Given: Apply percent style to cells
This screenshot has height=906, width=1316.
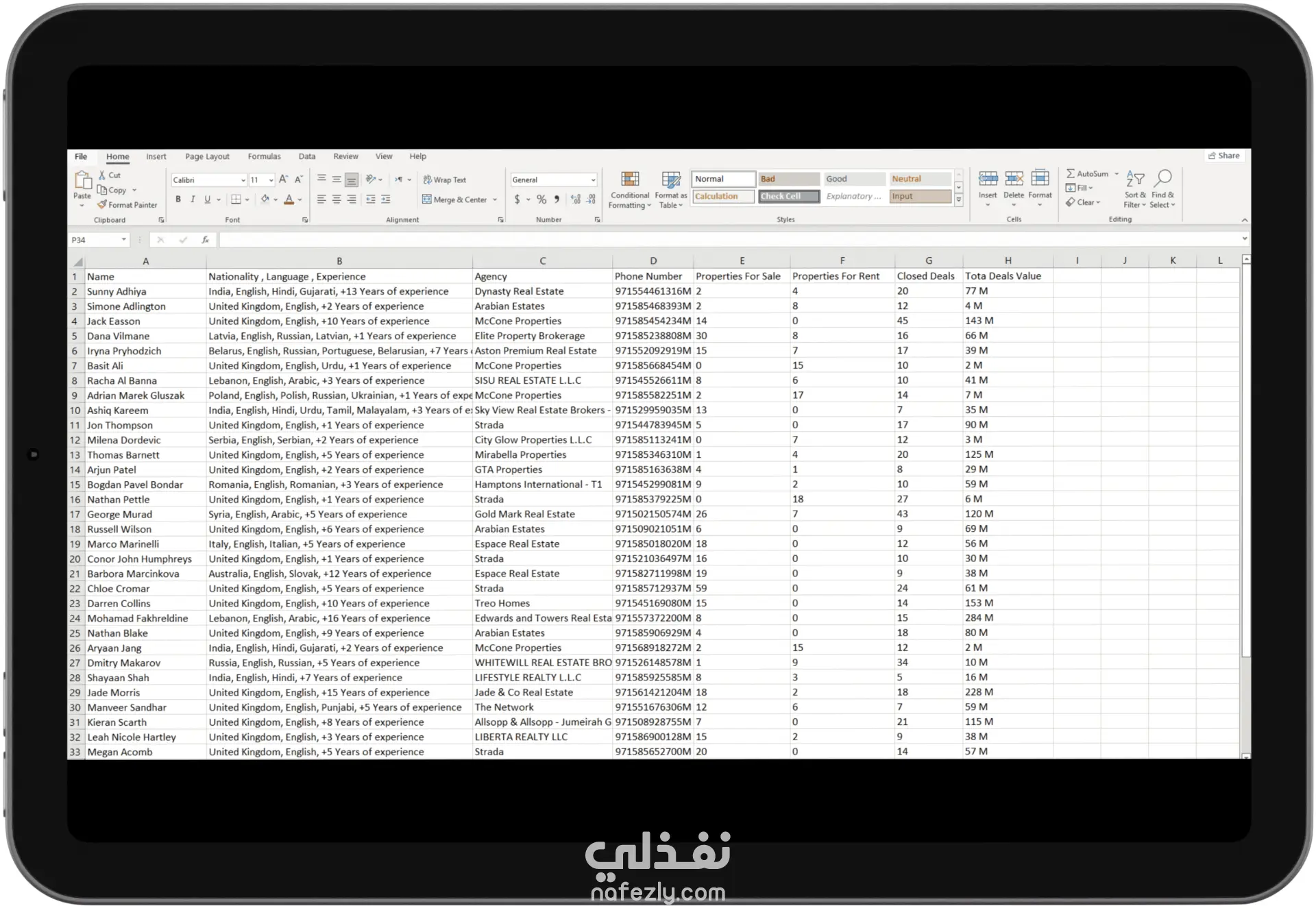Looking at the screenshot, I should tap(541, 199).
